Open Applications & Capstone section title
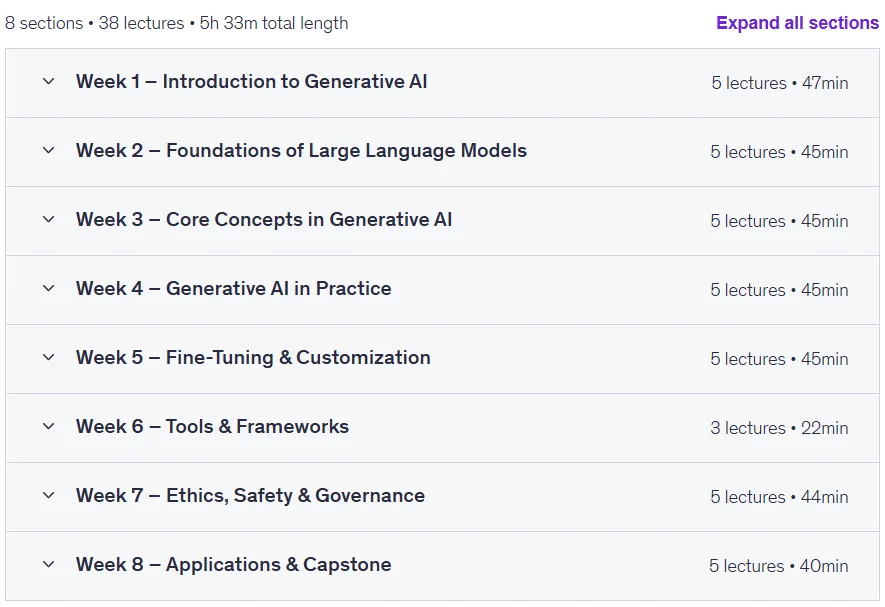Image resolution: width=885 pixels, height=607 pixels. pos(278,565)
